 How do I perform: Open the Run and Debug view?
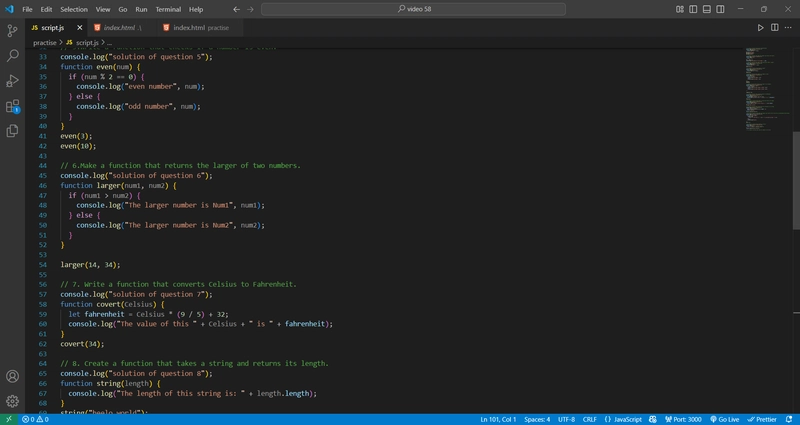pyautogui.click(x=12, y=81)
